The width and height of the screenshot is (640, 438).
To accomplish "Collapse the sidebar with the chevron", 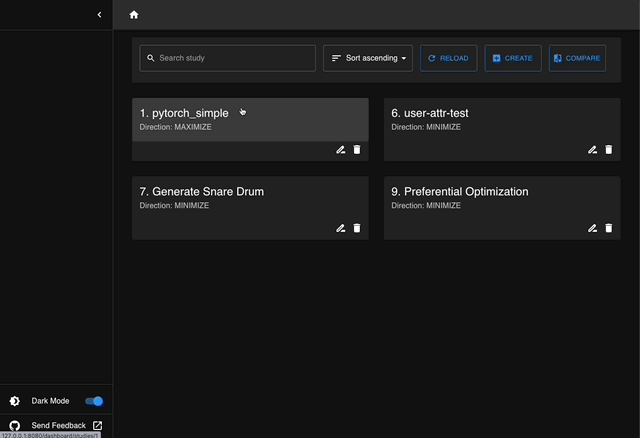I will point(99,15).
